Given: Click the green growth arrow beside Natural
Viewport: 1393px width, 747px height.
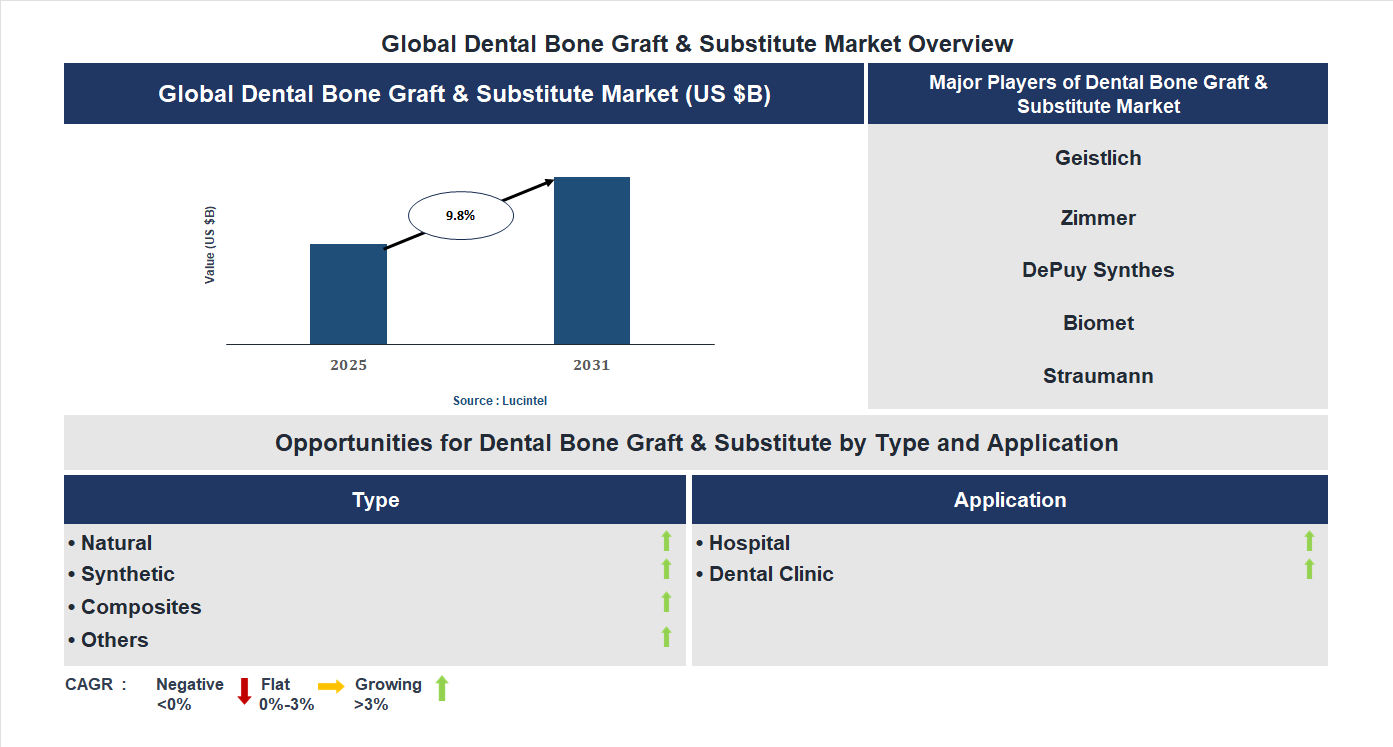Looking at the screenshot, I should point(666,542).
